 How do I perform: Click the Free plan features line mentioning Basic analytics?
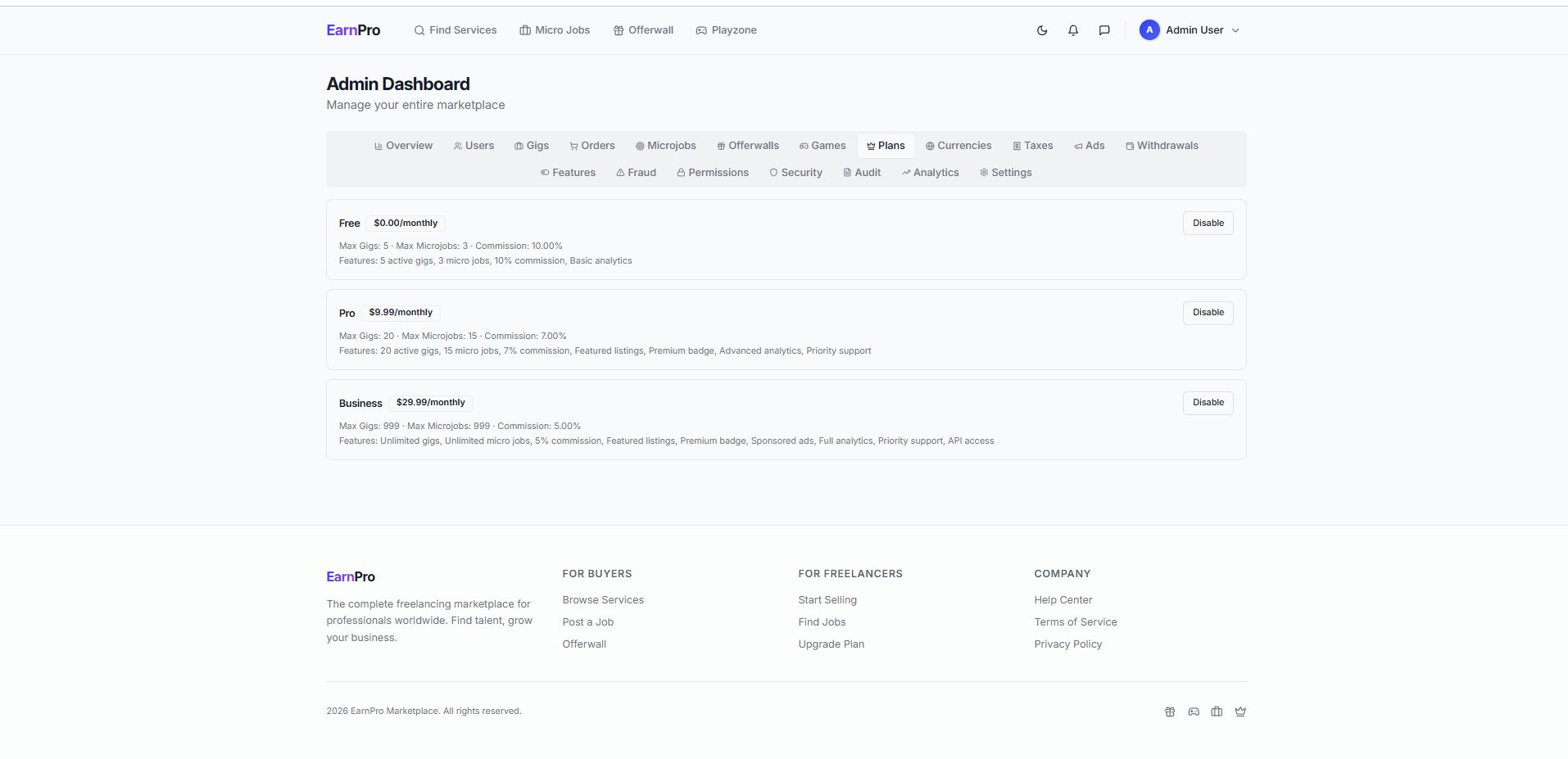[x=486, y=261]
